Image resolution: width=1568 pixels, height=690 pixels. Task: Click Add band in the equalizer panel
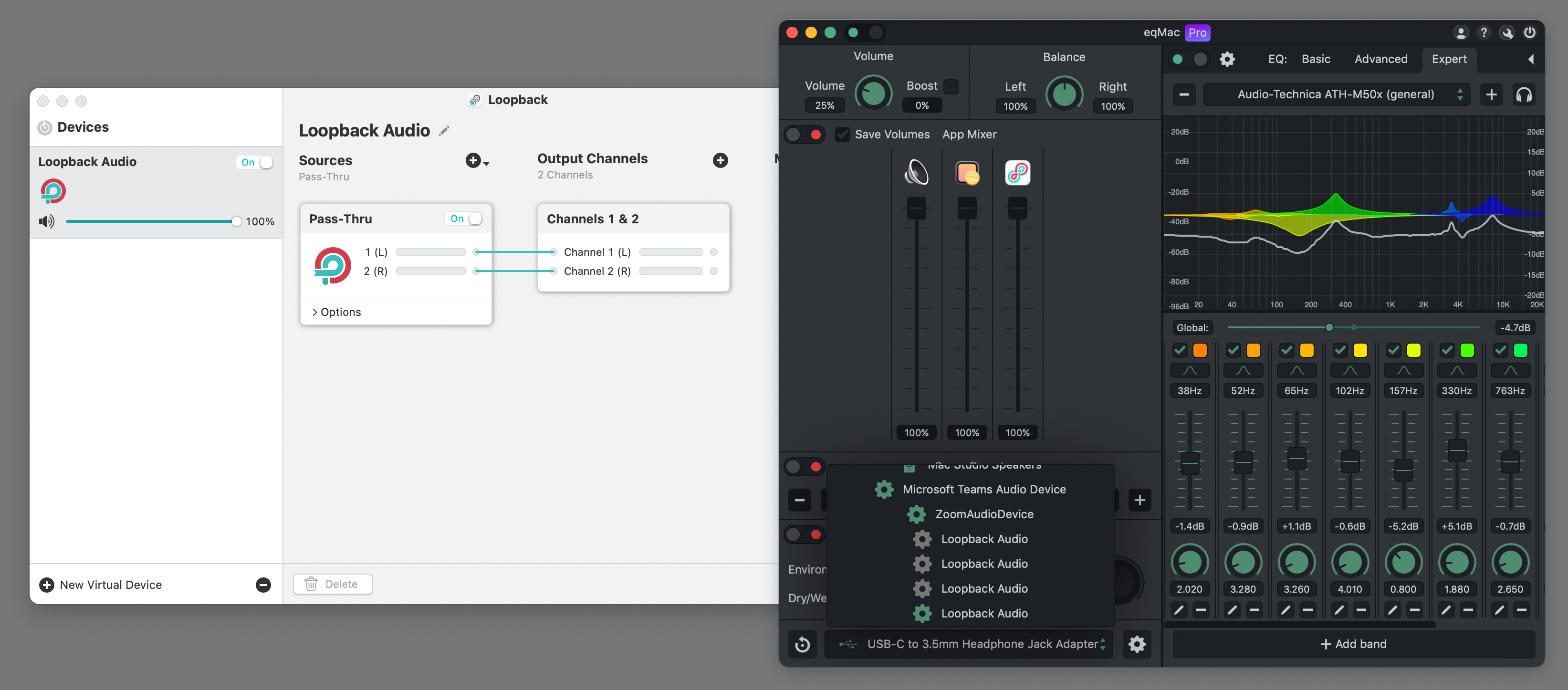click(x=1353, y=643)
